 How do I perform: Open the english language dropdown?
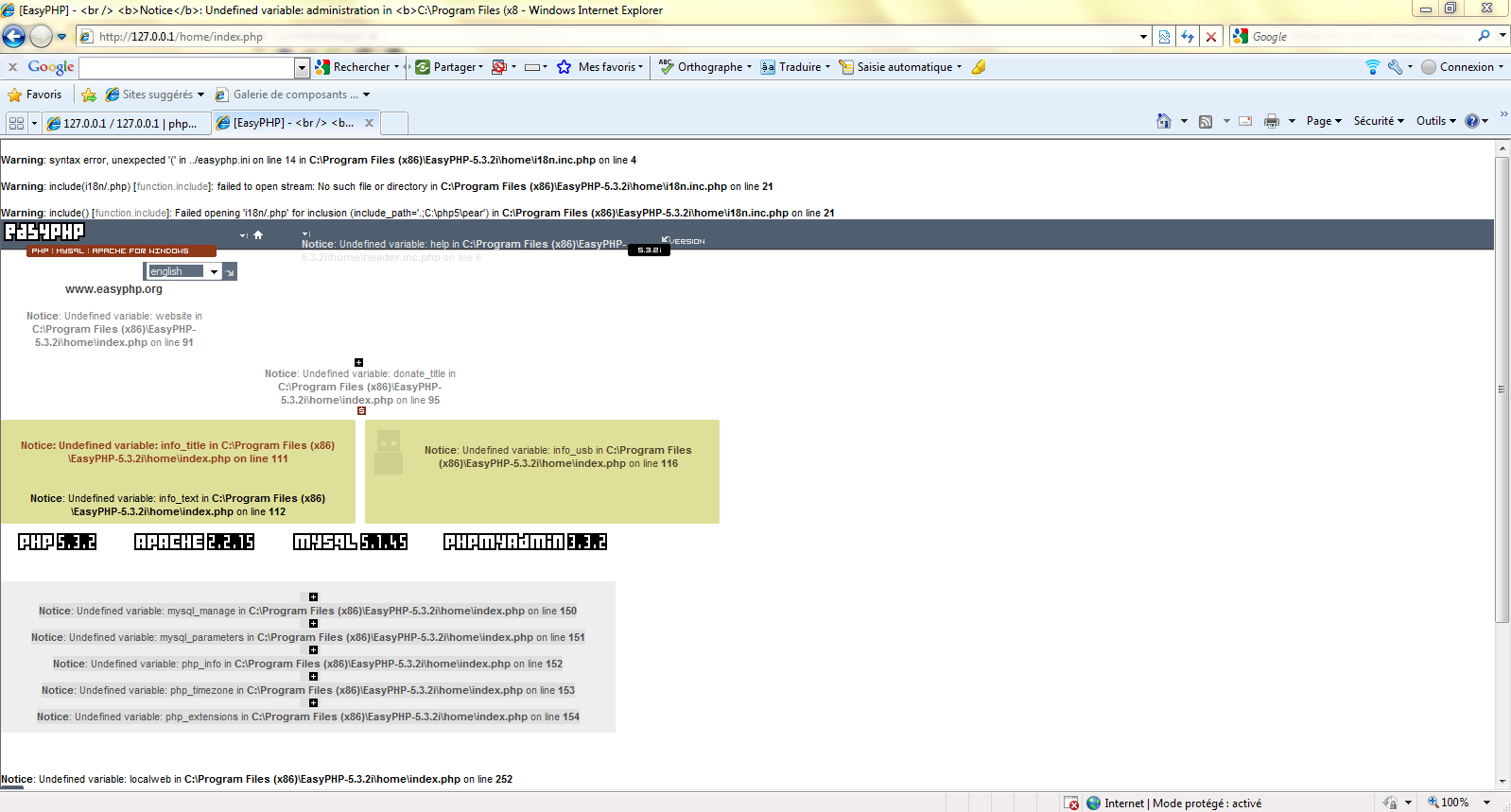183,271
